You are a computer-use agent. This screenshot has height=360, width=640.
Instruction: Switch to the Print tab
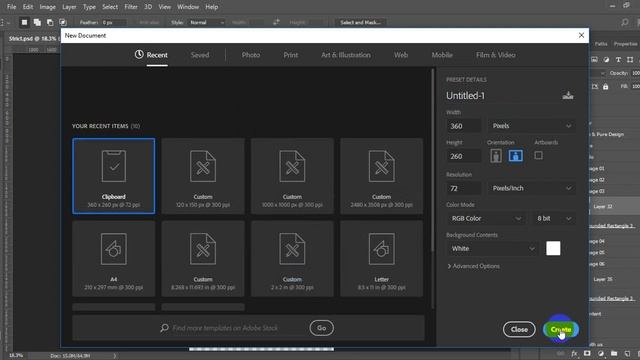tap(291, 55)
